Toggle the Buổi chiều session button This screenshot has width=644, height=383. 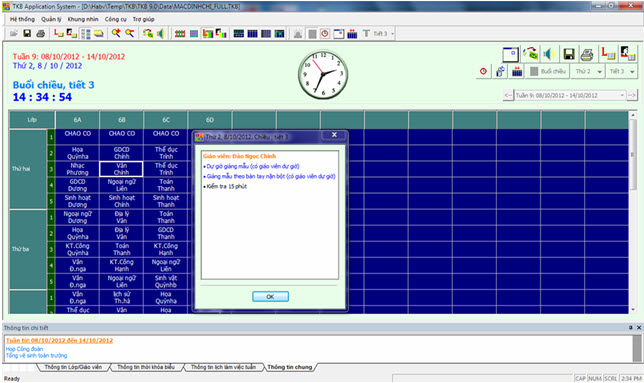(x=548, y=71)
